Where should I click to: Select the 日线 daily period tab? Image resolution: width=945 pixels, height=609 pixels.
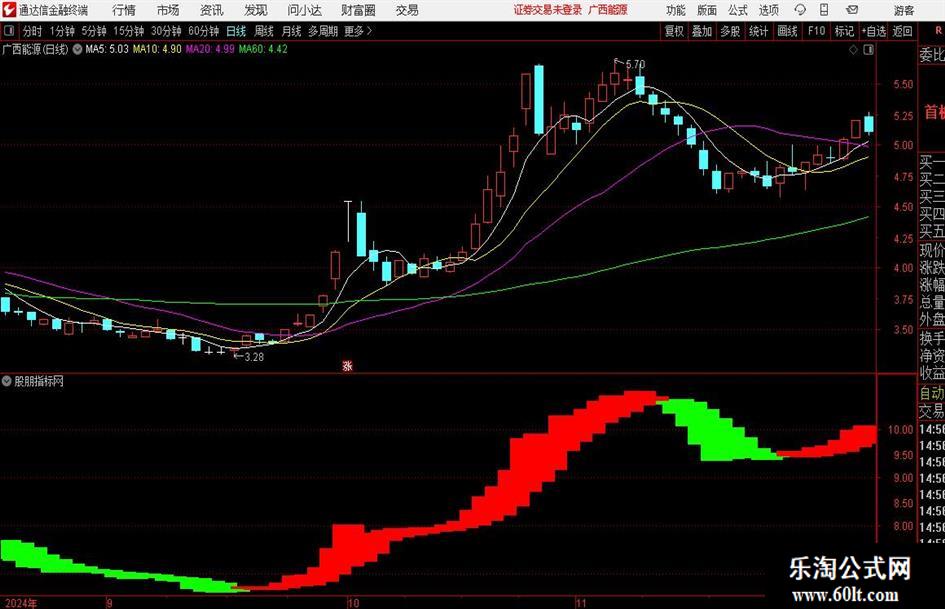pos(236,31)
